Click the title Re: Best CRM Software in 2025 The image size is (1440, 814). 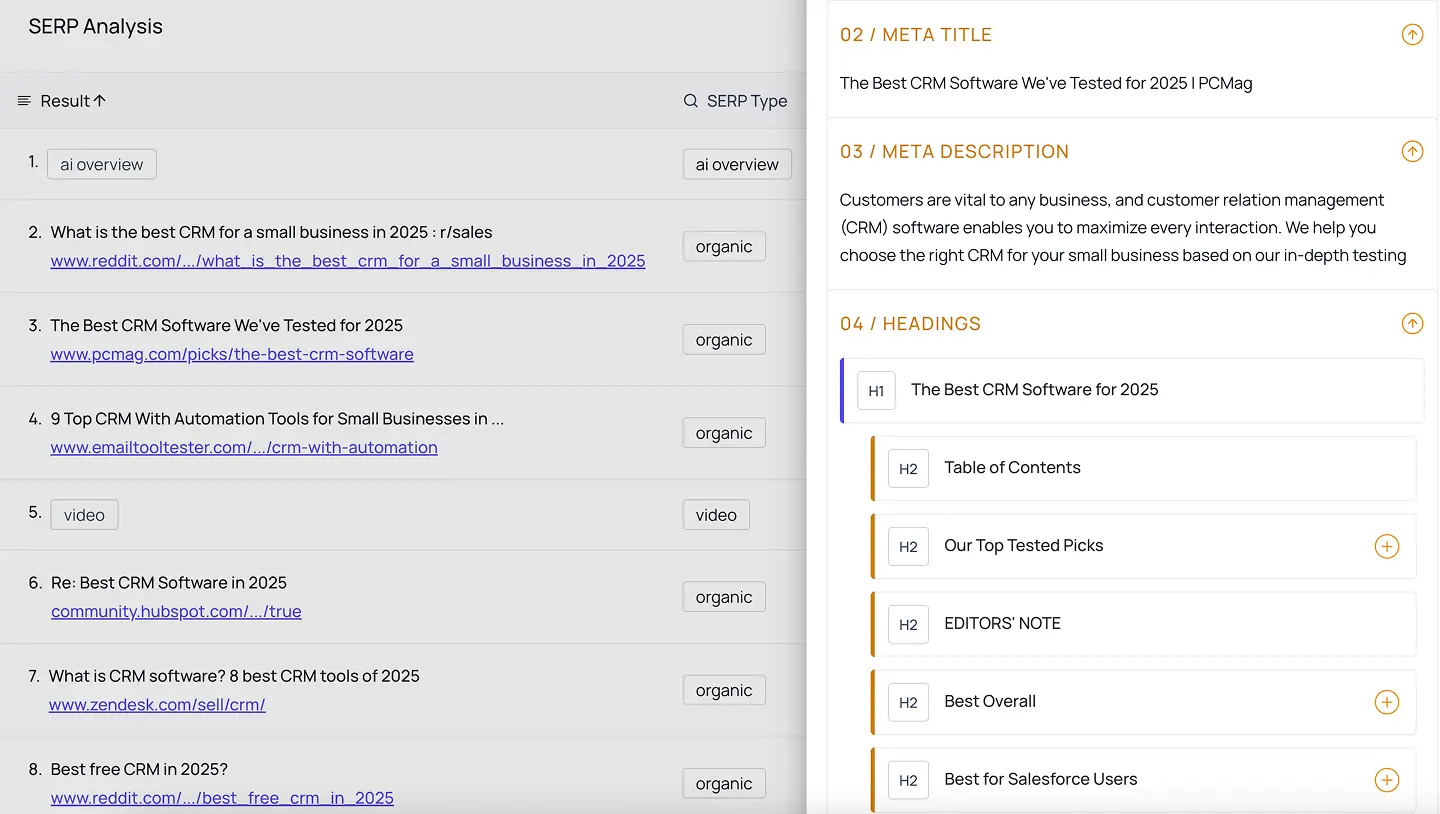(169, 582)
